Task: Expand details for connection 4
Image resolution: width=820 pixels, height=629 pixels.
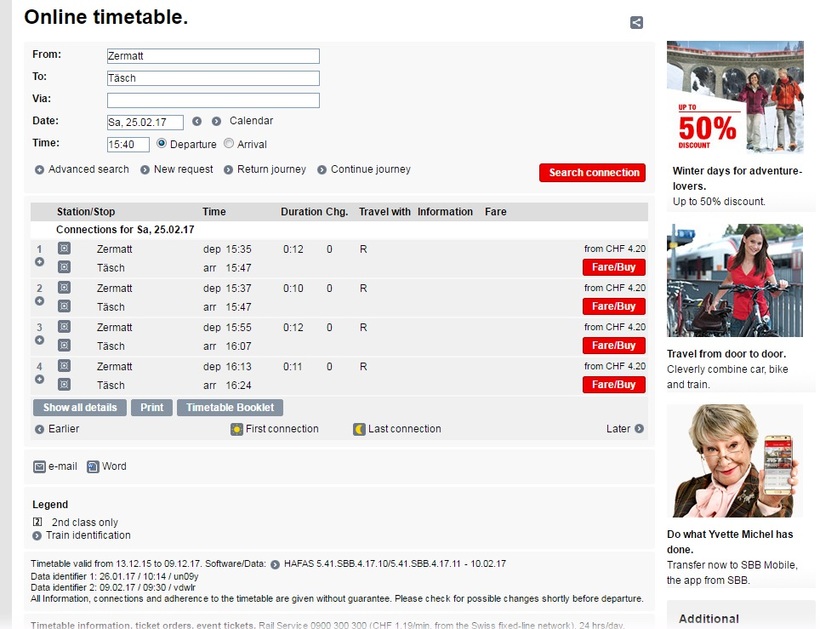Action: point(40,379)
